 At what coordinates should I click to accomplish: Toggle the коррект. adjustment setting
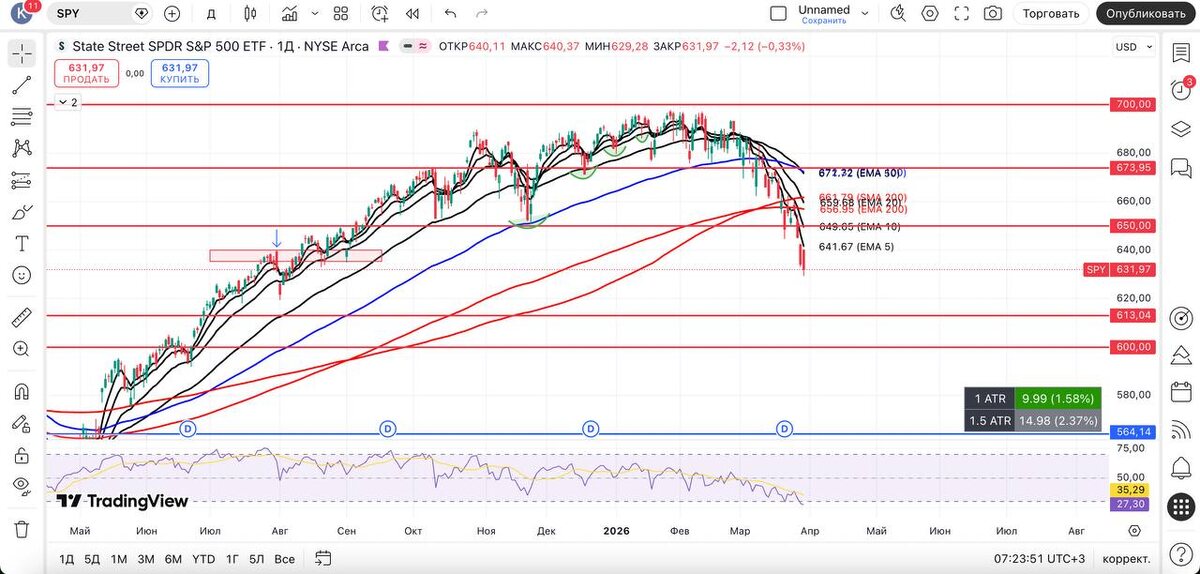tap(1125, 558)
